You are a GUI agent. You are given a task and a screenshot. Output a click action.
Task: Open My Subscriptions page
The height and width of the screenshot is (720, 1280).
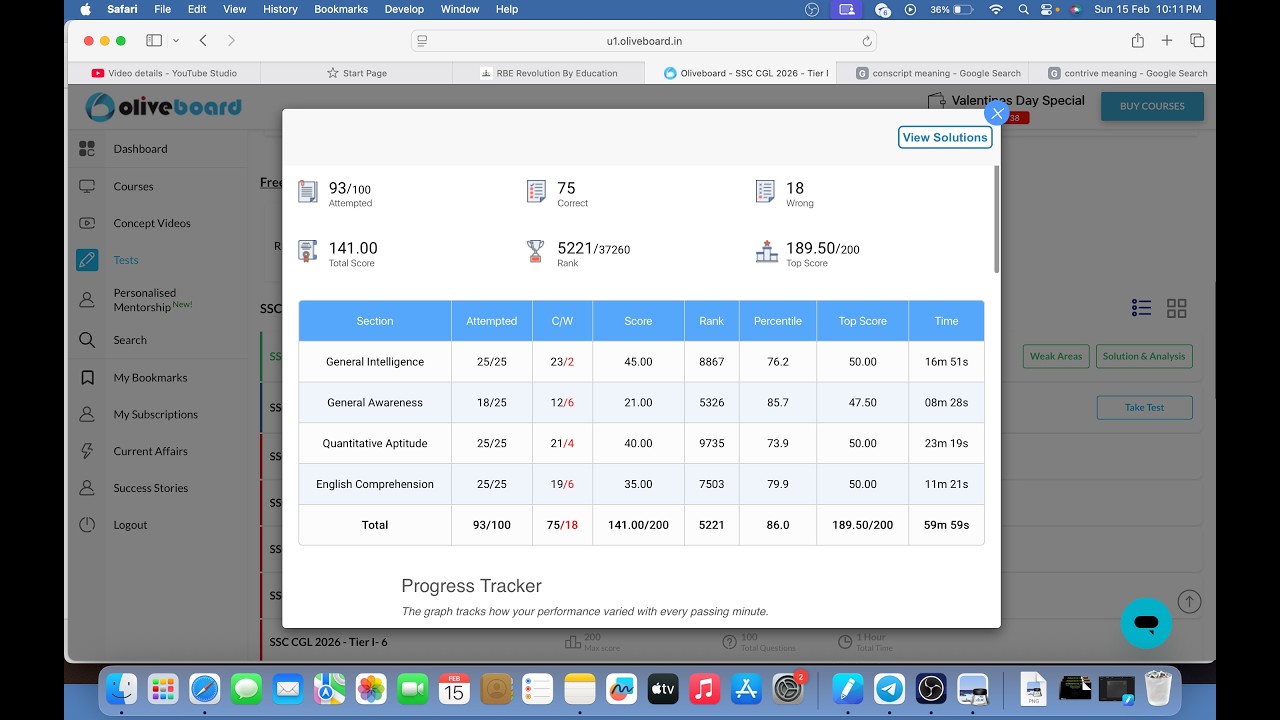pyautogui.click(x=155, y=414)
